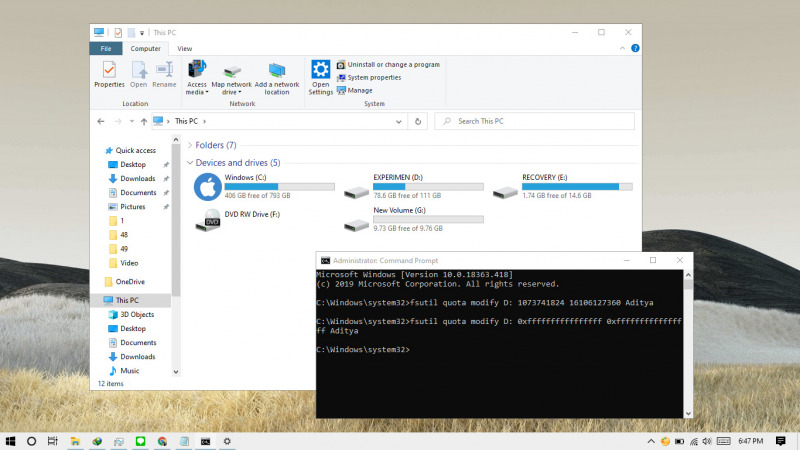Open Settings from the ribbon
Image resolution: width=800 pixels, height=450 pixels.
tap(320, 77)
